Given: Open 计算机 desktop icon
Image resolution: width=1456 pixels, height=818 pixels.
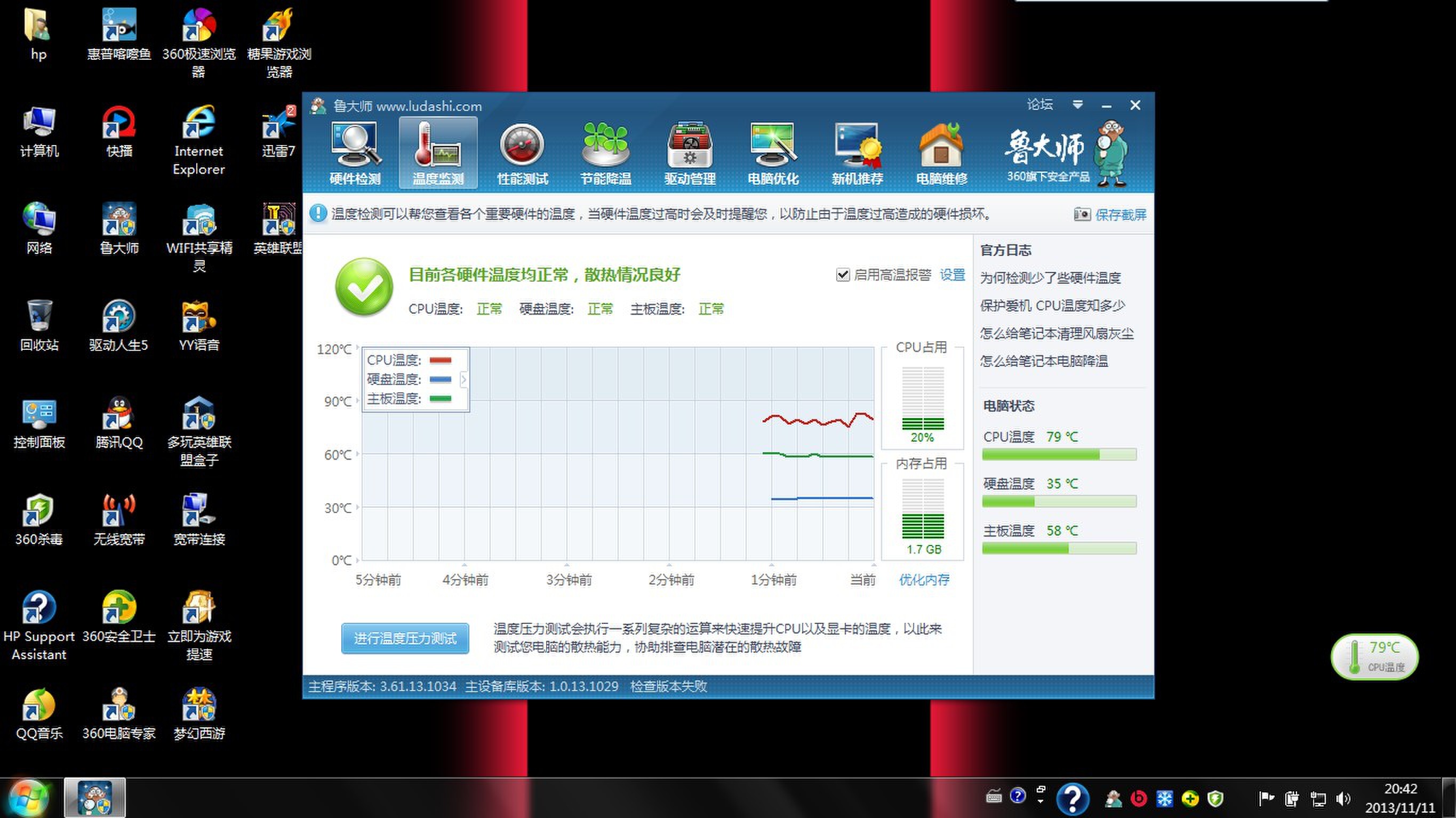Looking at the screenshot, I should [38, 132].
